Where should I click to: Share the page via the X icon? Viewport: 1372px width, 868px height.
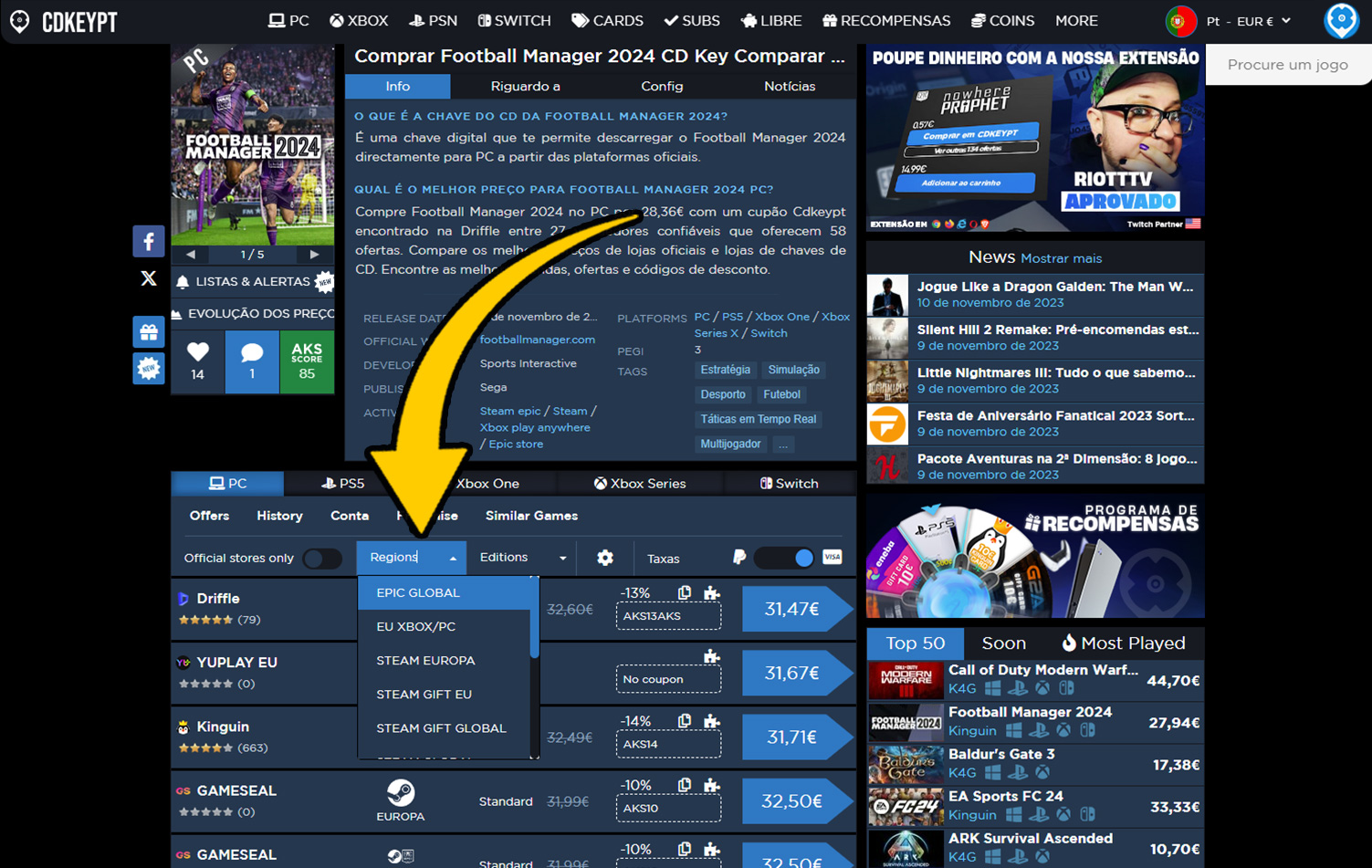tap(149, 278)
